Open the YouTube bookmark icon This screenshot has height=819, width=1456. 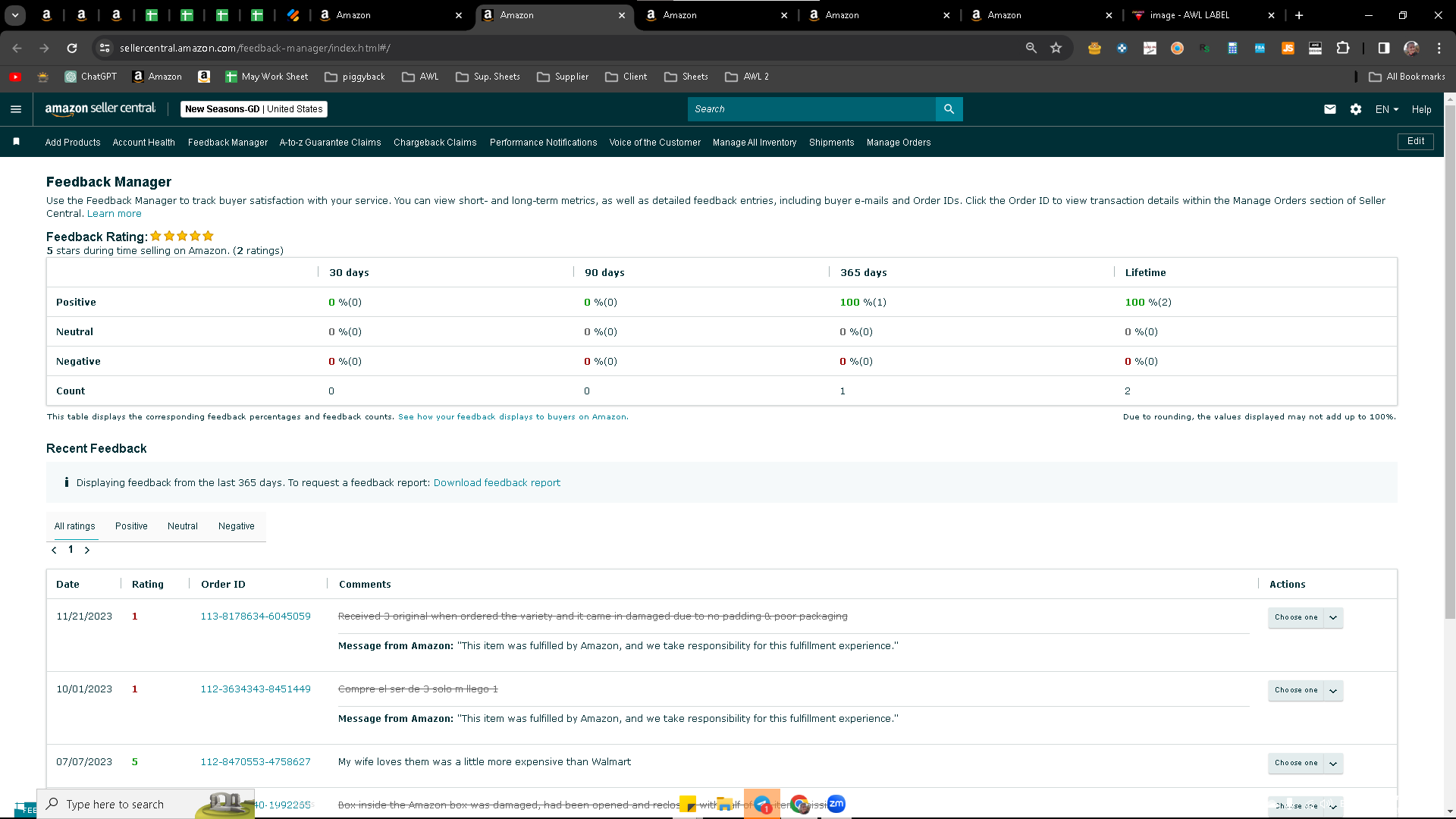point(15,77)
